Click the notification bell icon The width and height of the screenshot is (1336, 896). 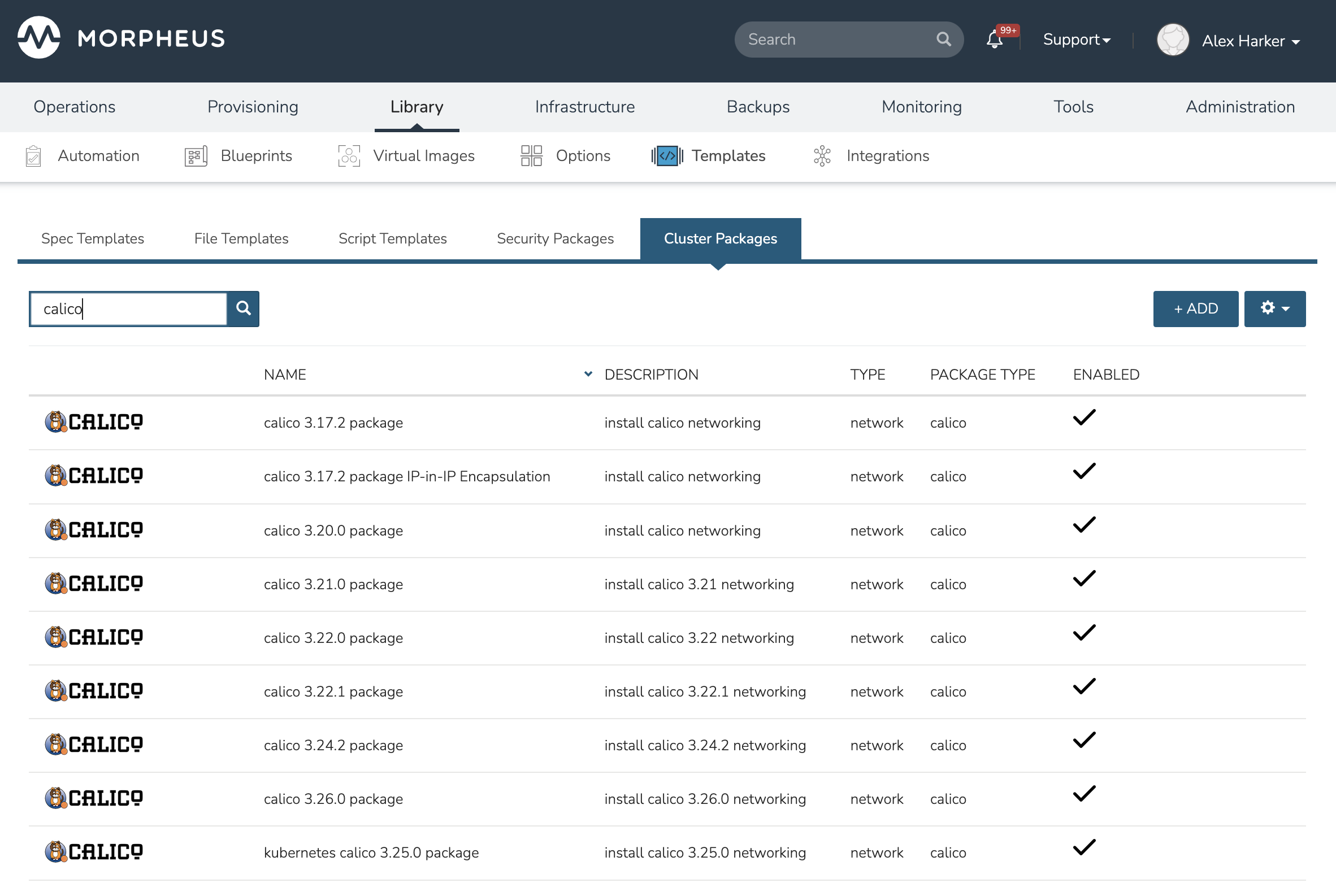click(994, 39)
